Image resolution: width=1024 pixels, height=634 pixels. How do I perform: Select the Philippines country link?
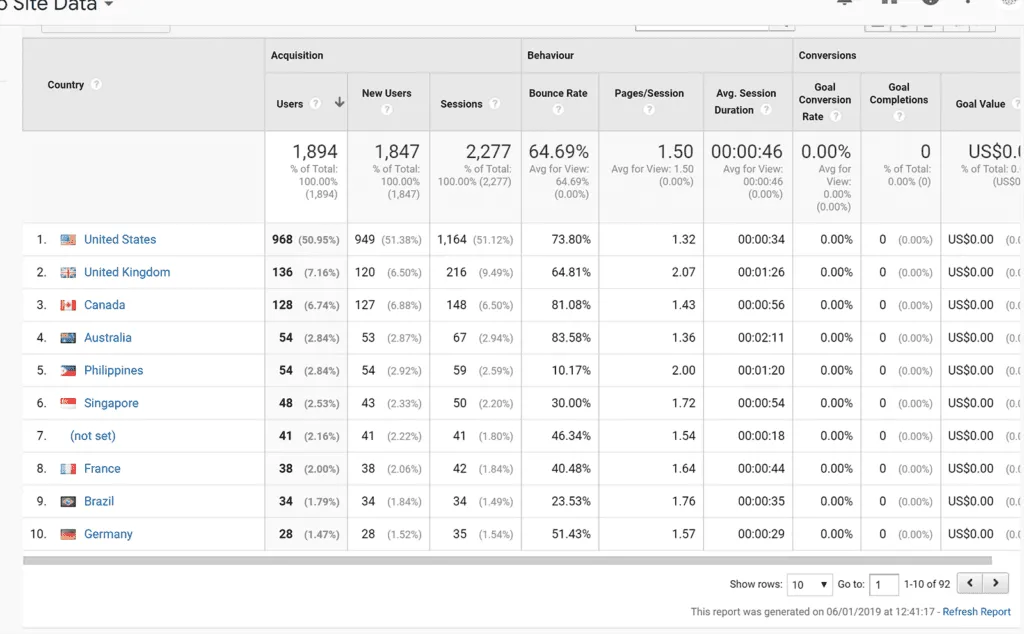114,370
